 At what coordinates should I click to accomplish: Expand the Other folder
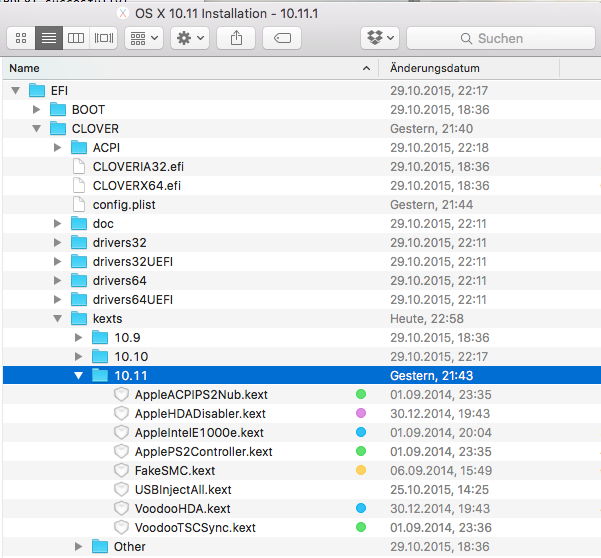(x=79, y=547)
